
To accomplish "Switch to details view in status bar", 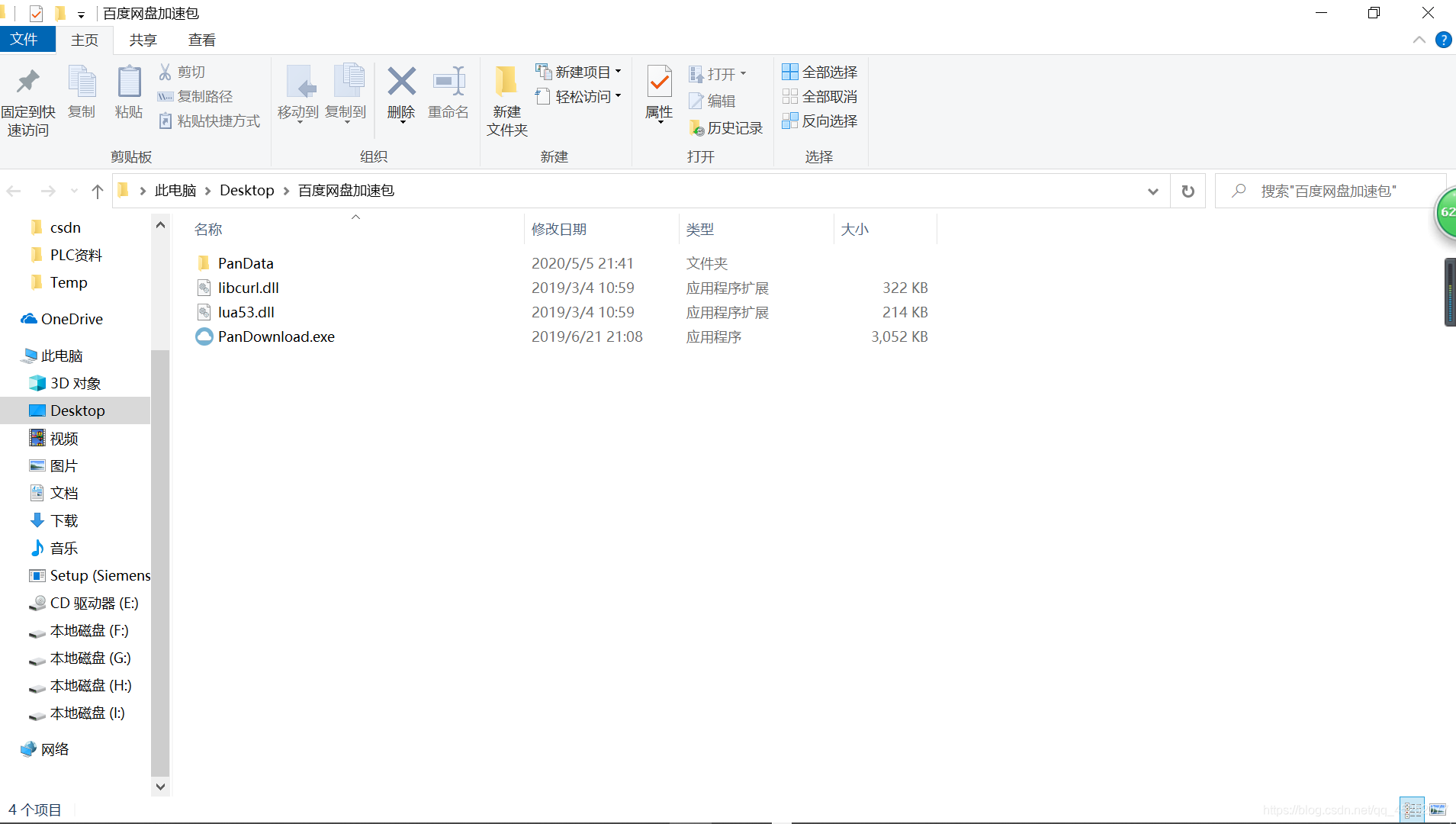I will [x=1413, y=810].
